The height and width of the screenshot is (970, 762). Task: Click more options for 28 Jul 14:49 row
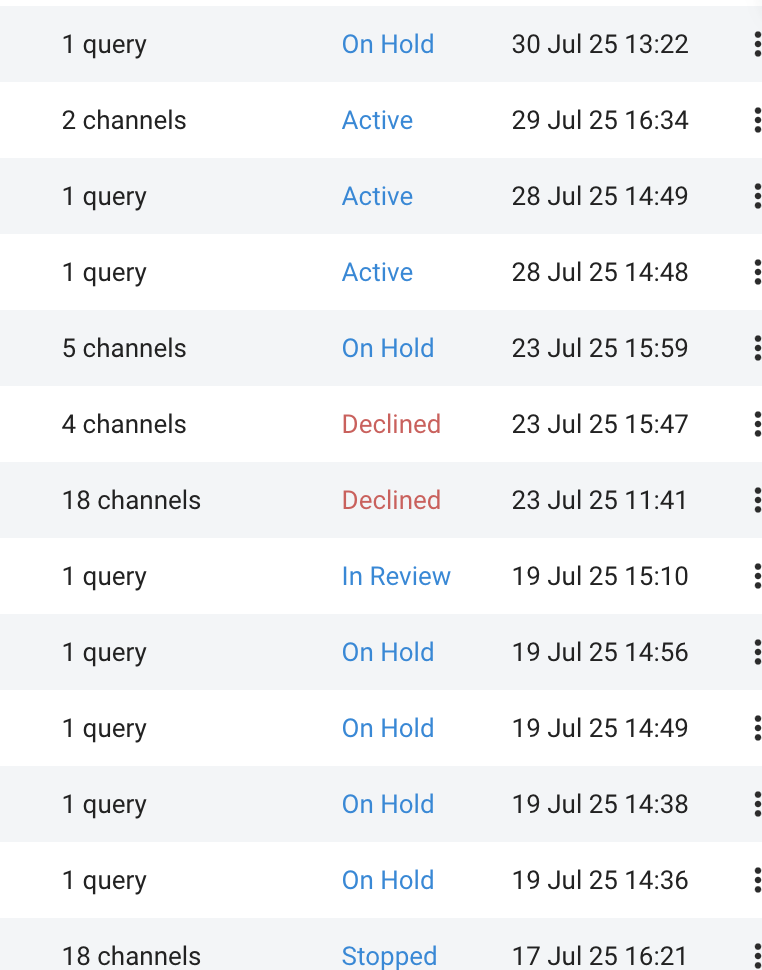[x=756, y=196]
